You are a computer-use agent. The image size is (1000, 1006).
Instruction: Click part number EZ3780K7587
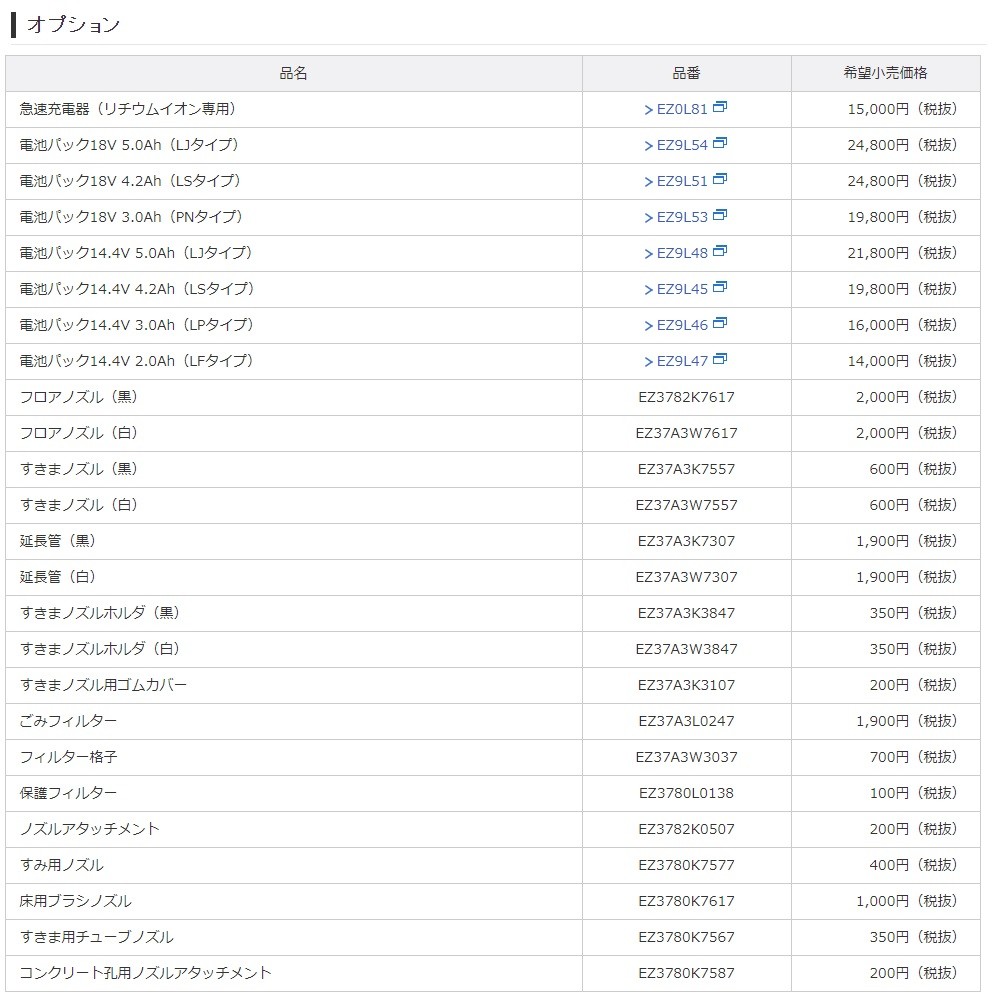(686, 973)
